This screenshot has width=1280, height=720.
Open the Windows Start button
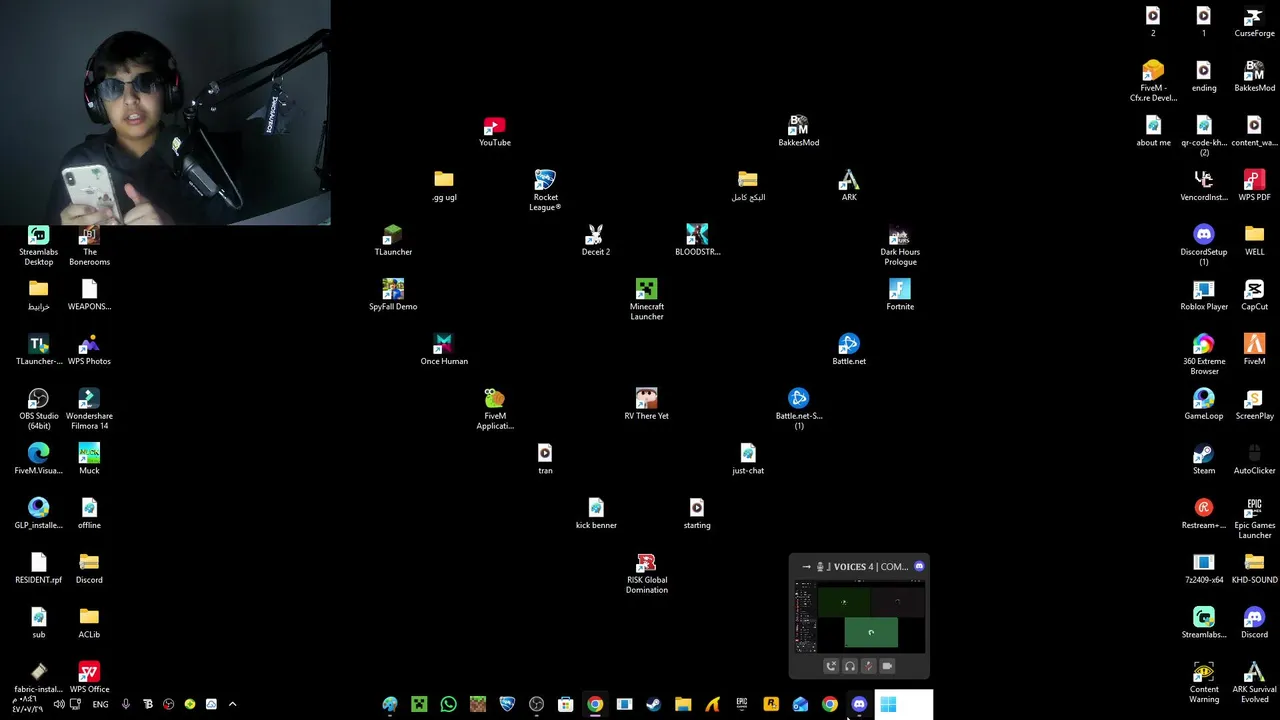[888, 704]
